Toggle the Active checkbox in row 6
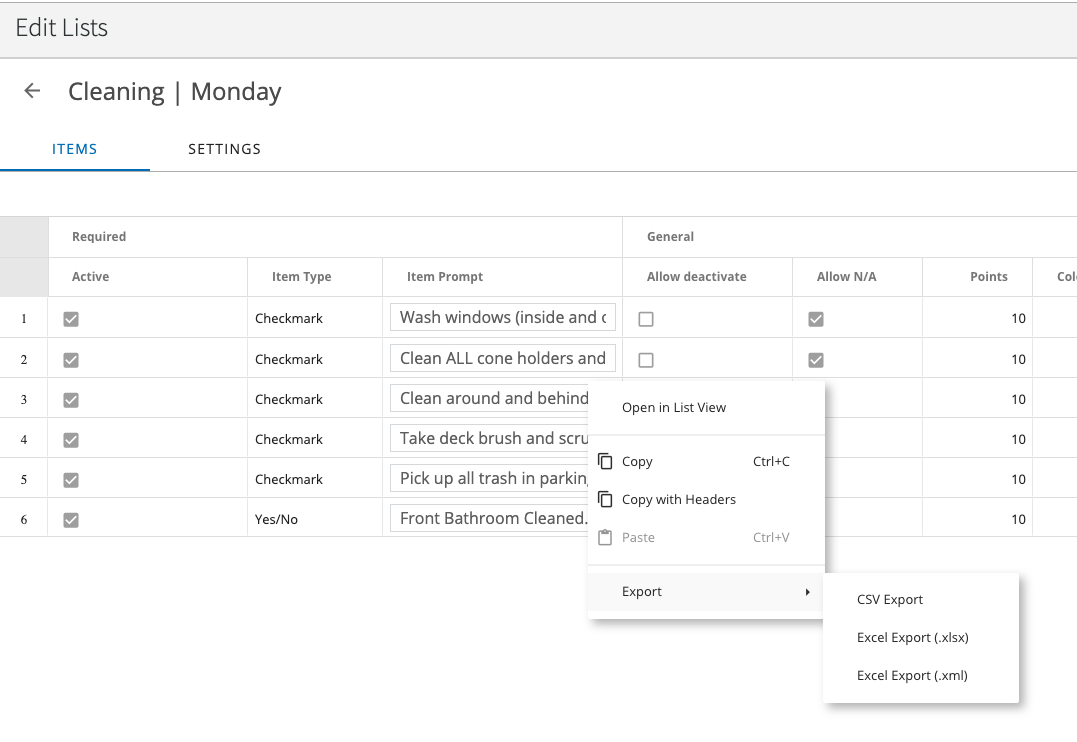 point(71,519)
